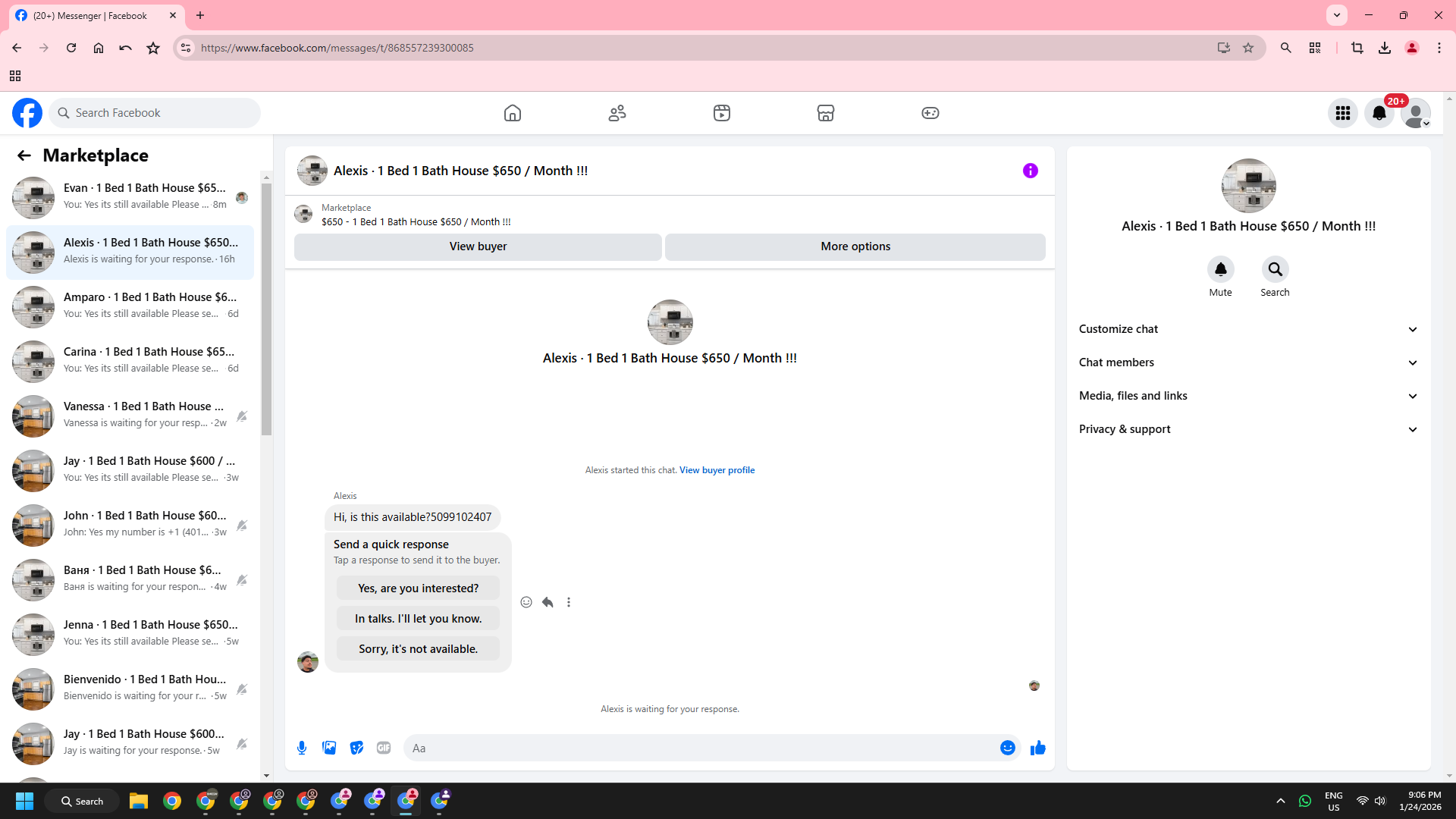Viewport: 1456px width, 819px height.
Task: Send a thumbs-up like
Action: [x=1037, y=748]
